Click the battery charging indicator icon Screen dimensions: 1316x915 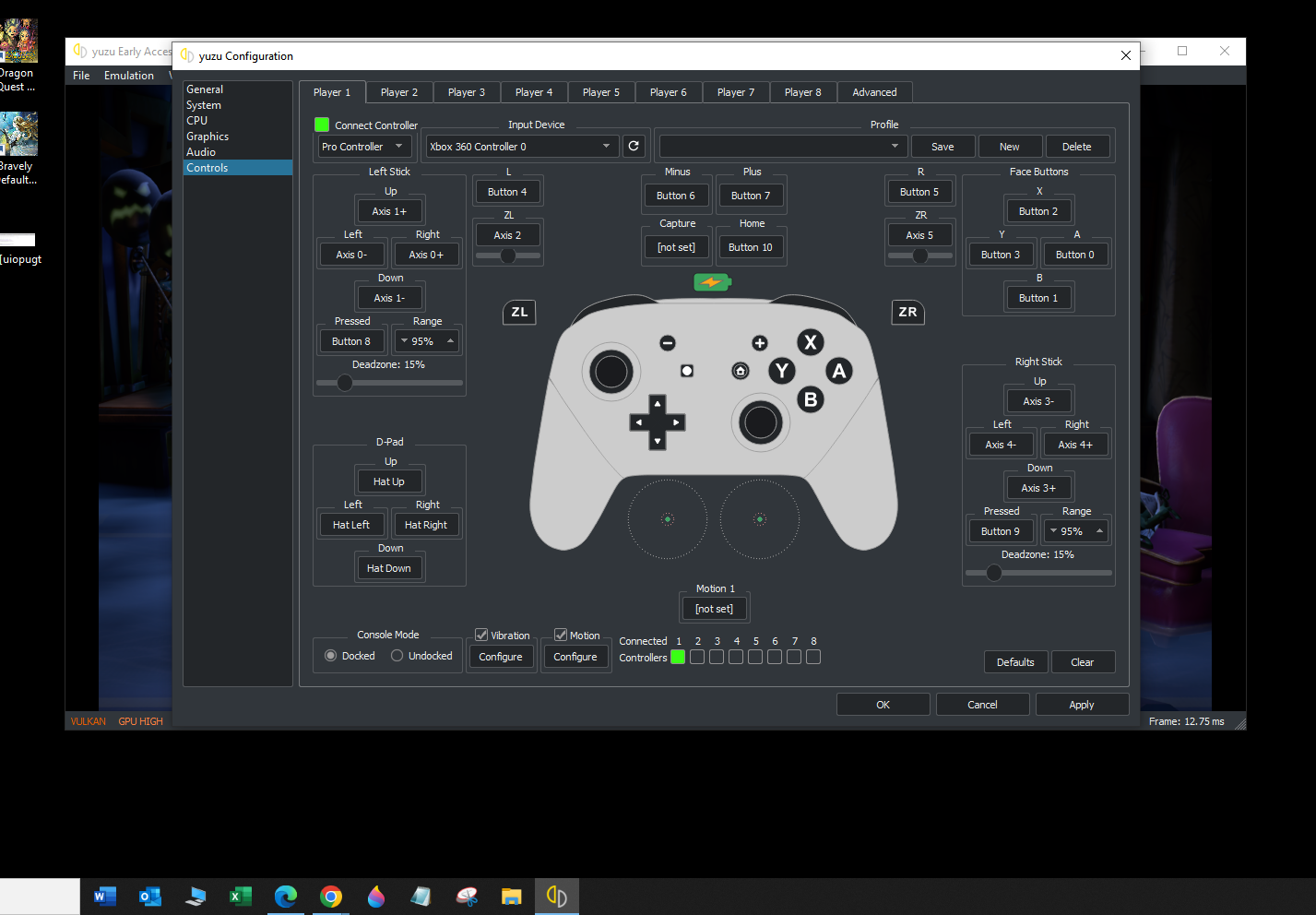712,282
